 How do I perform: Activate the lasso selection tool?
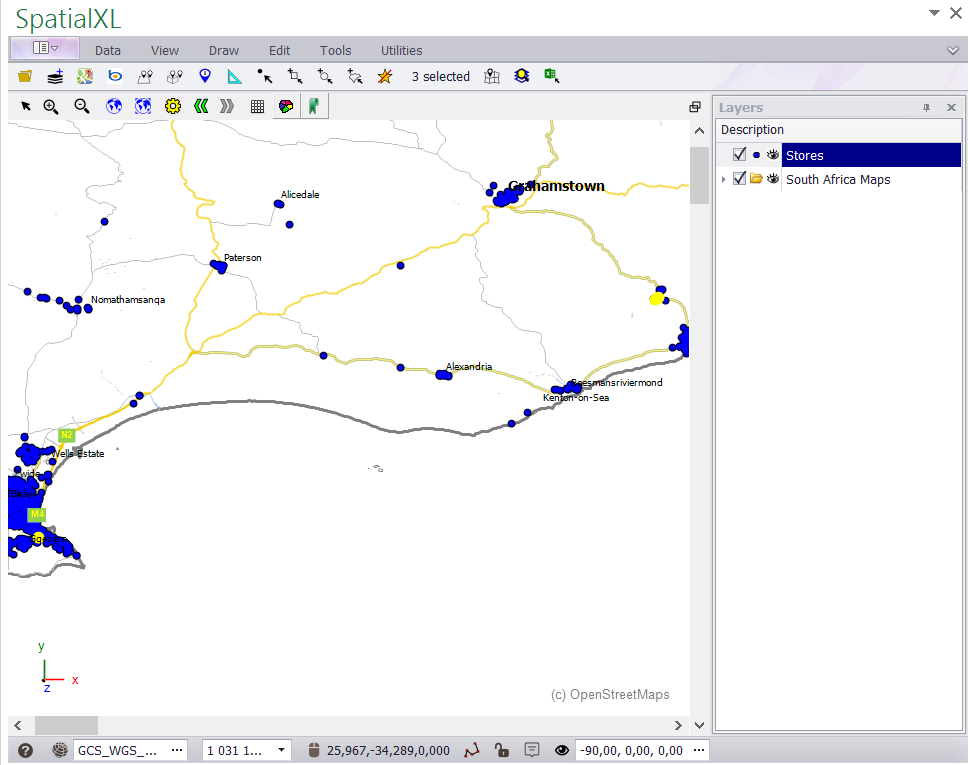tap(354, 76)
